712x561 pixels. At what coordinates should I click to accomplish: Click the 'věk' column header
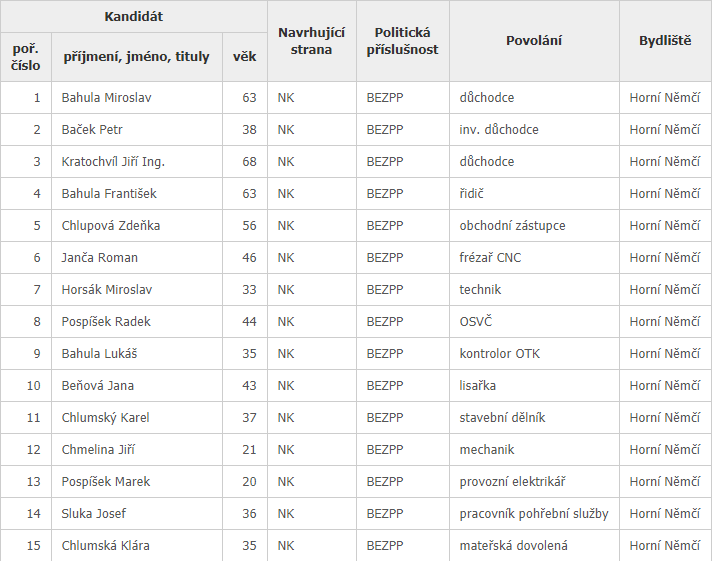pyautogui.click(x=244, y=57)
